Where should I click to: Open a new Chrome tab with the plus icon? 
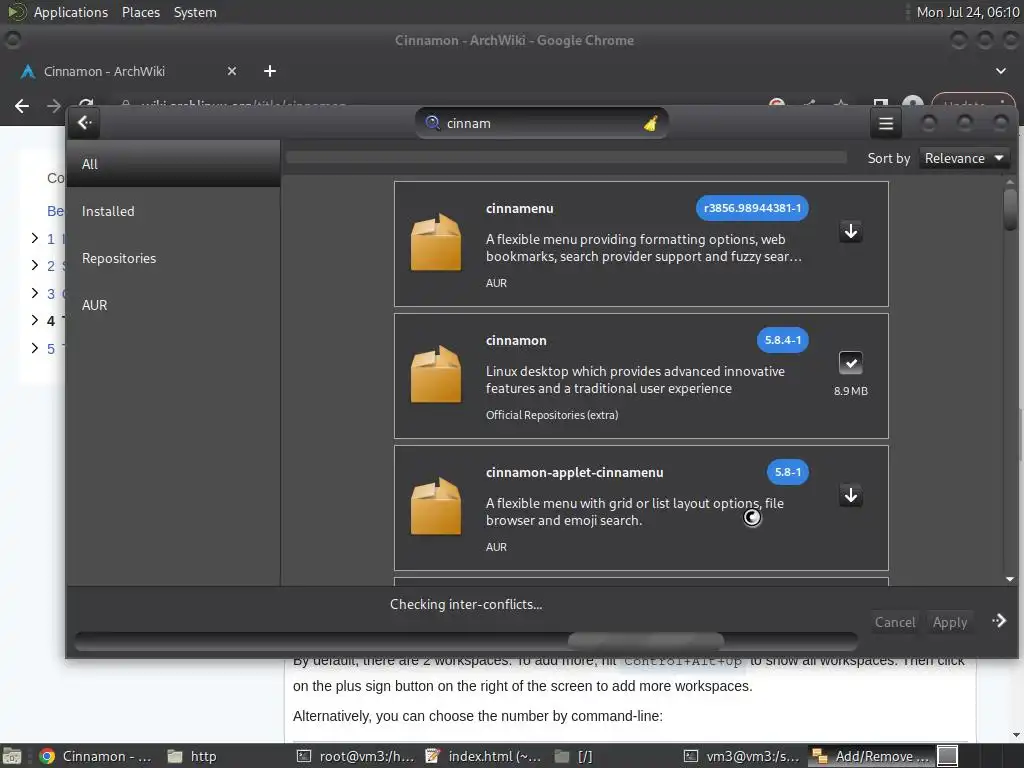pos(270,71)
